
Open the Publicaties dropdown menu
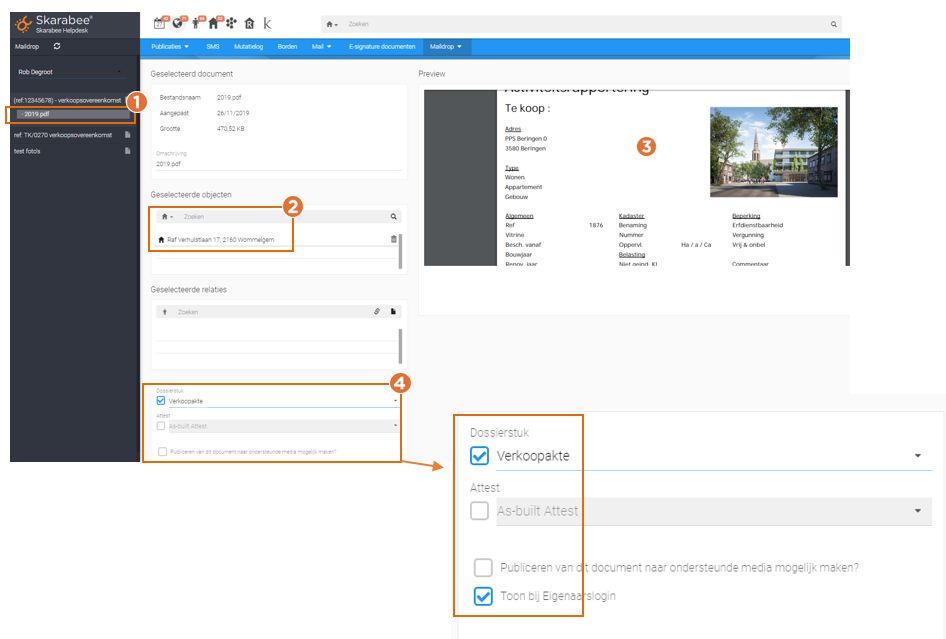click(x=170, y=46)
